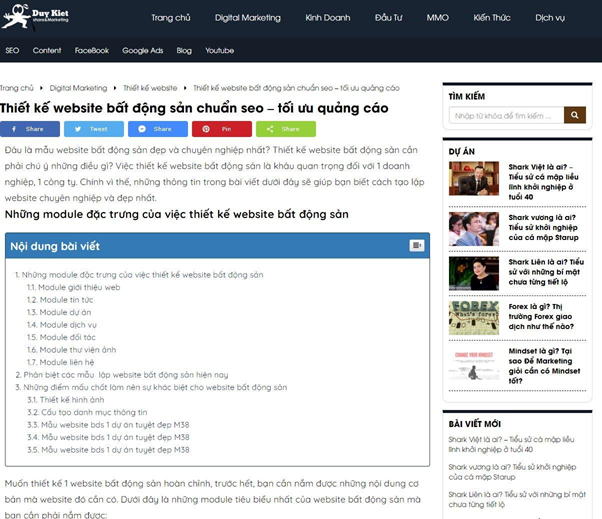This screenshot has width=602, height=519.
Task: Tweet the article using the Twitter button
Action: tap(94, 129)
